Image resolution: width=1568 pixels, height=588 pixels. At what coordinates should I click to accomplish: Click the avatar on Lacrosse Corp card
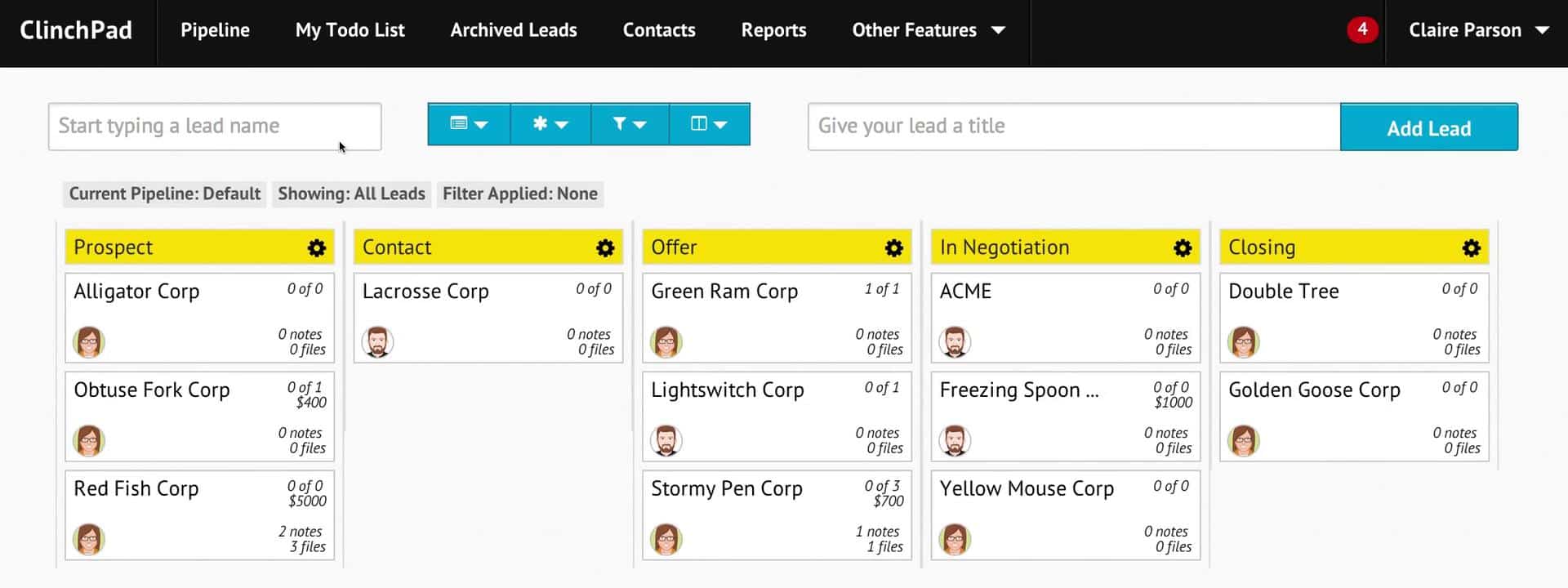coord(377,342)
